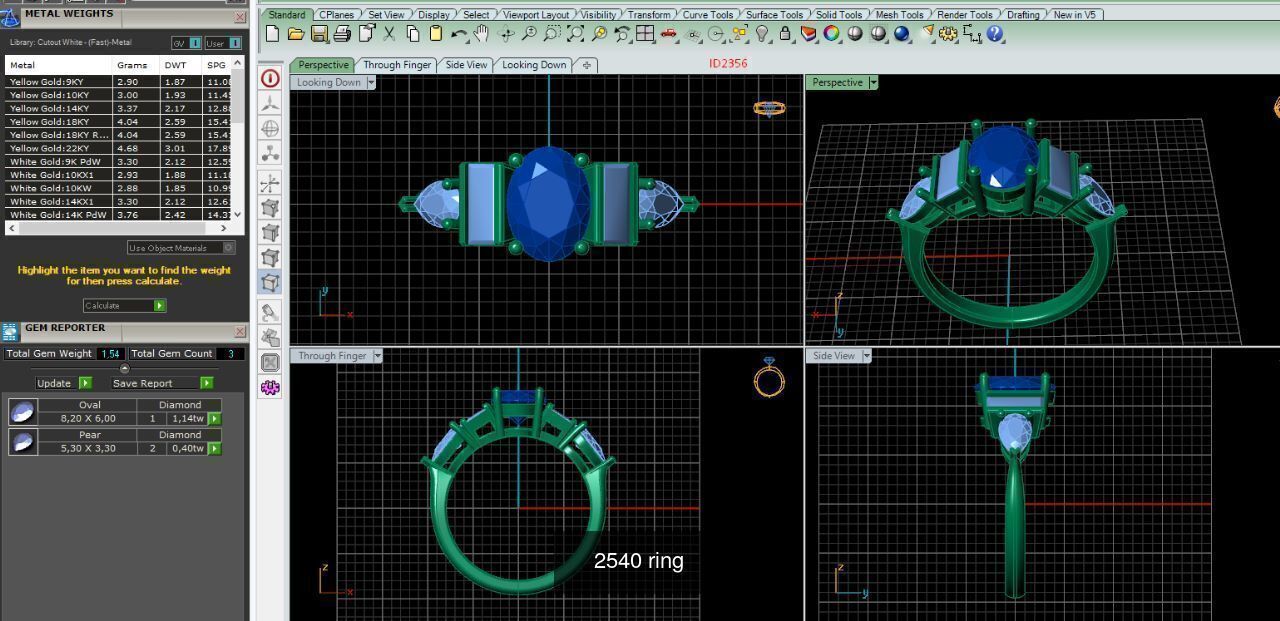The width and height of the screenshot is (1280, 621).
Task: Click the red circular power icon
Action: pos(270,78)
